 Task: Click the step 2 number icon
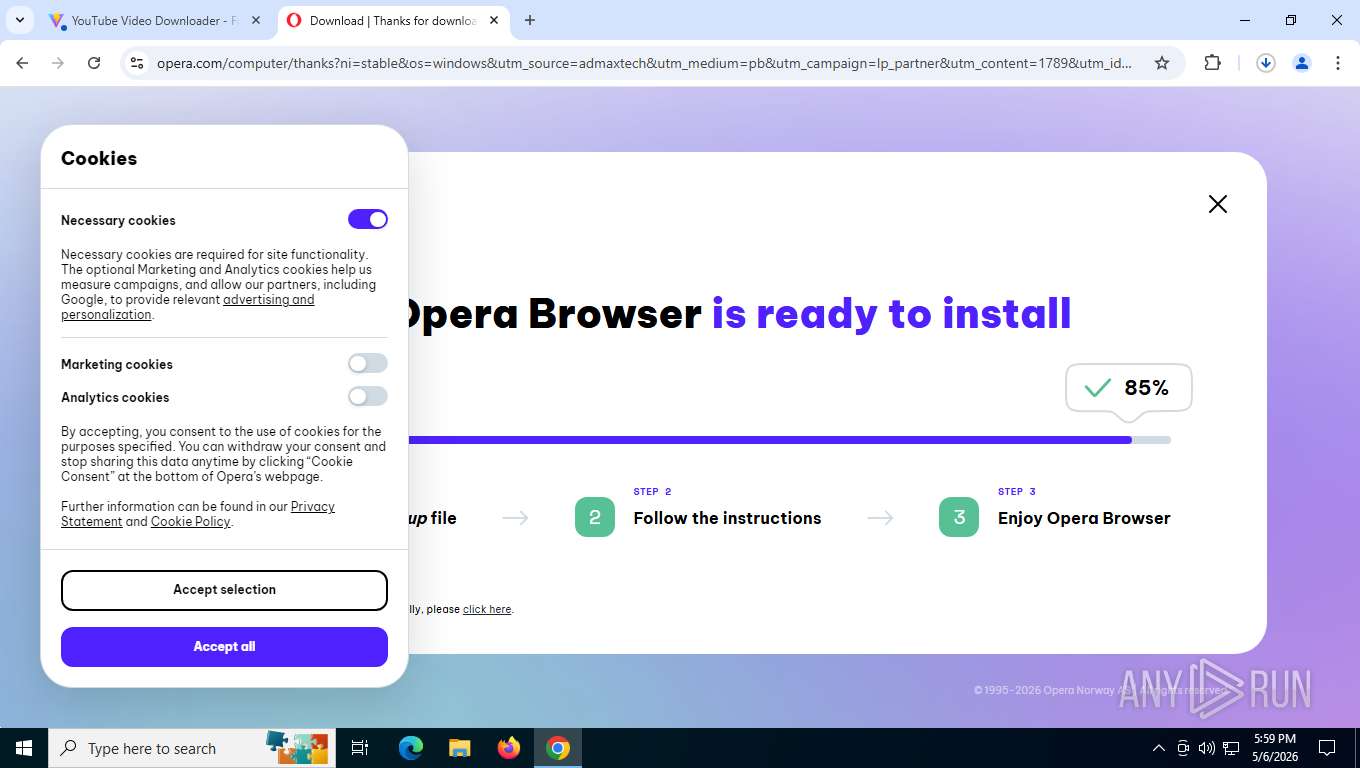(x=595, y=517)
